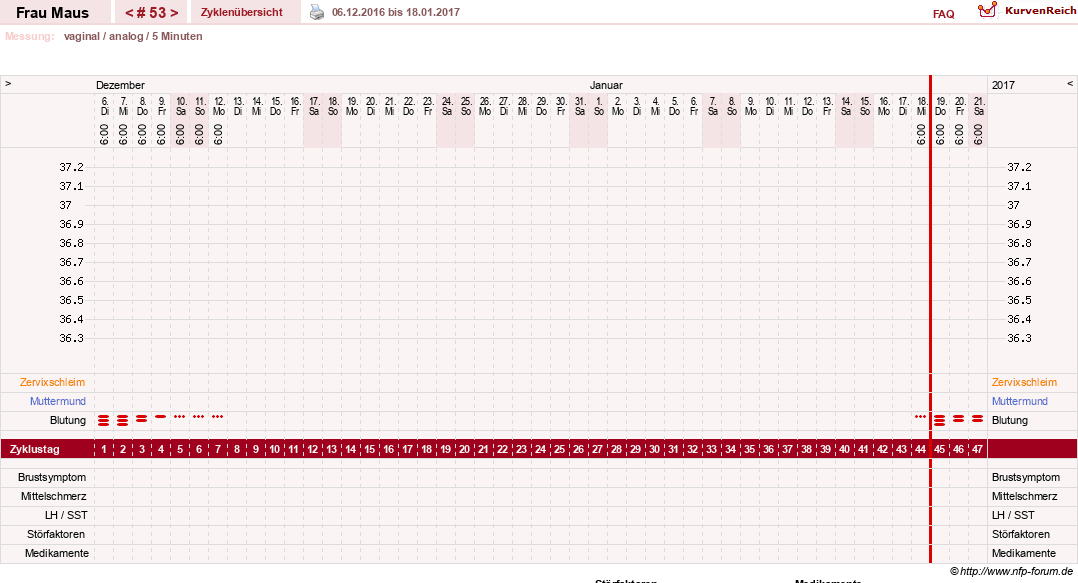Click medium bleeding mark on cycle day 3

(142, 418)
